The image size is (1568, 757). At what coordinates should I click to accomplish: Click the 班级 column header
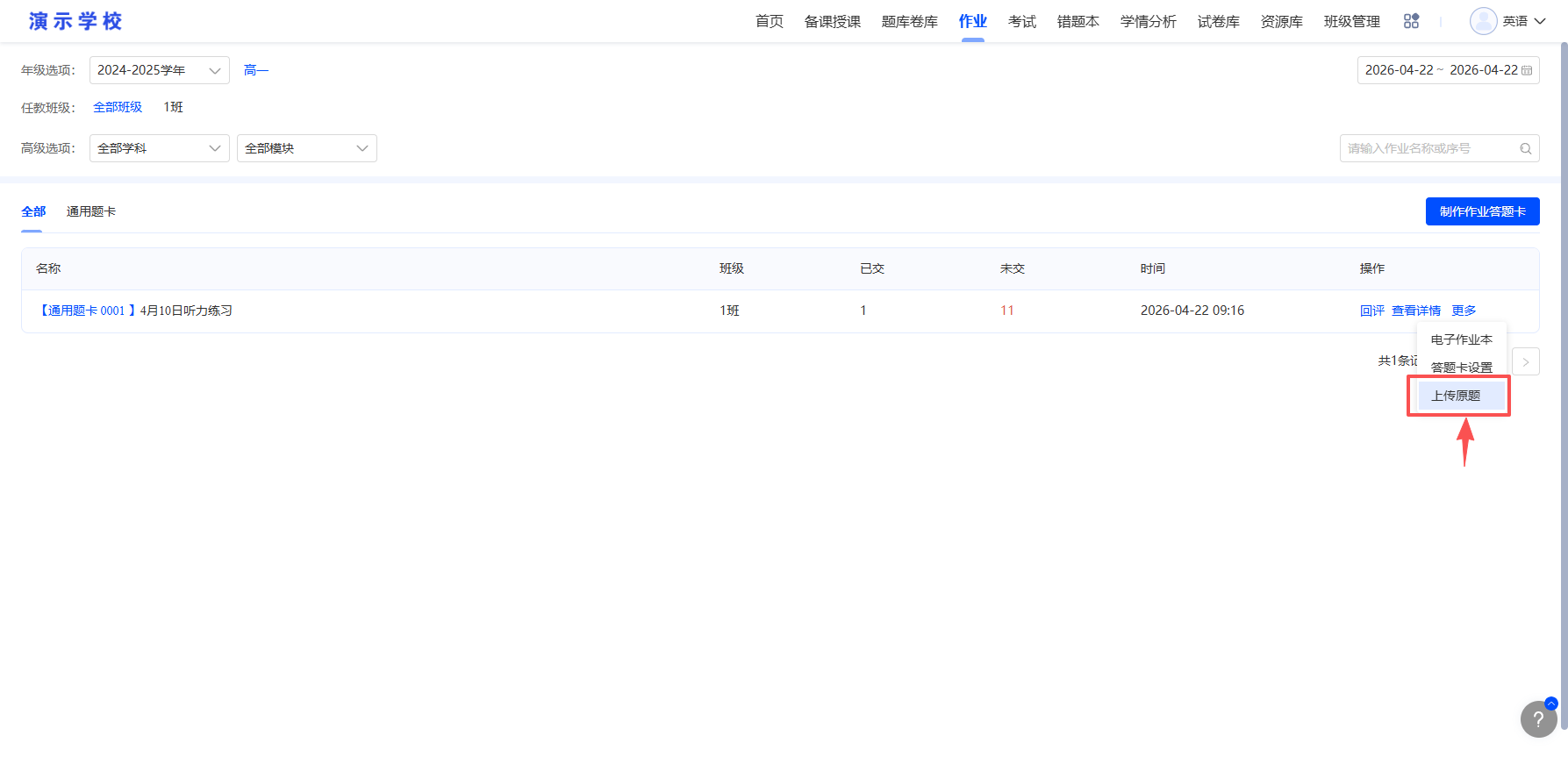tap(732, 268)
